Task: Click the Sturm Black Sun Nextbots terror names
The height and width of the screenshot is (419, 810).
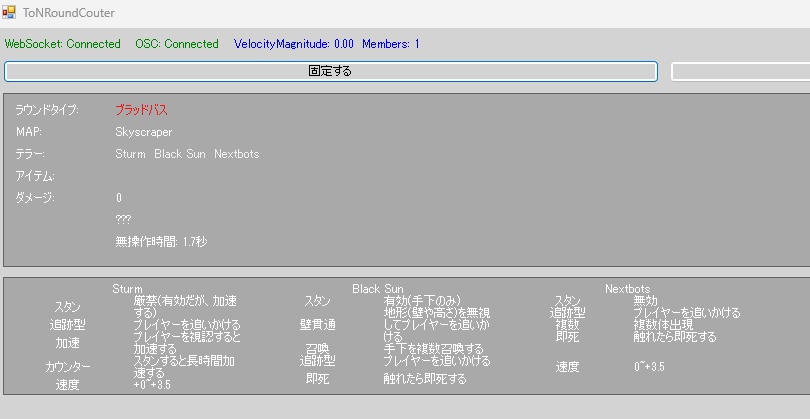Action: (x=187, y=154)
